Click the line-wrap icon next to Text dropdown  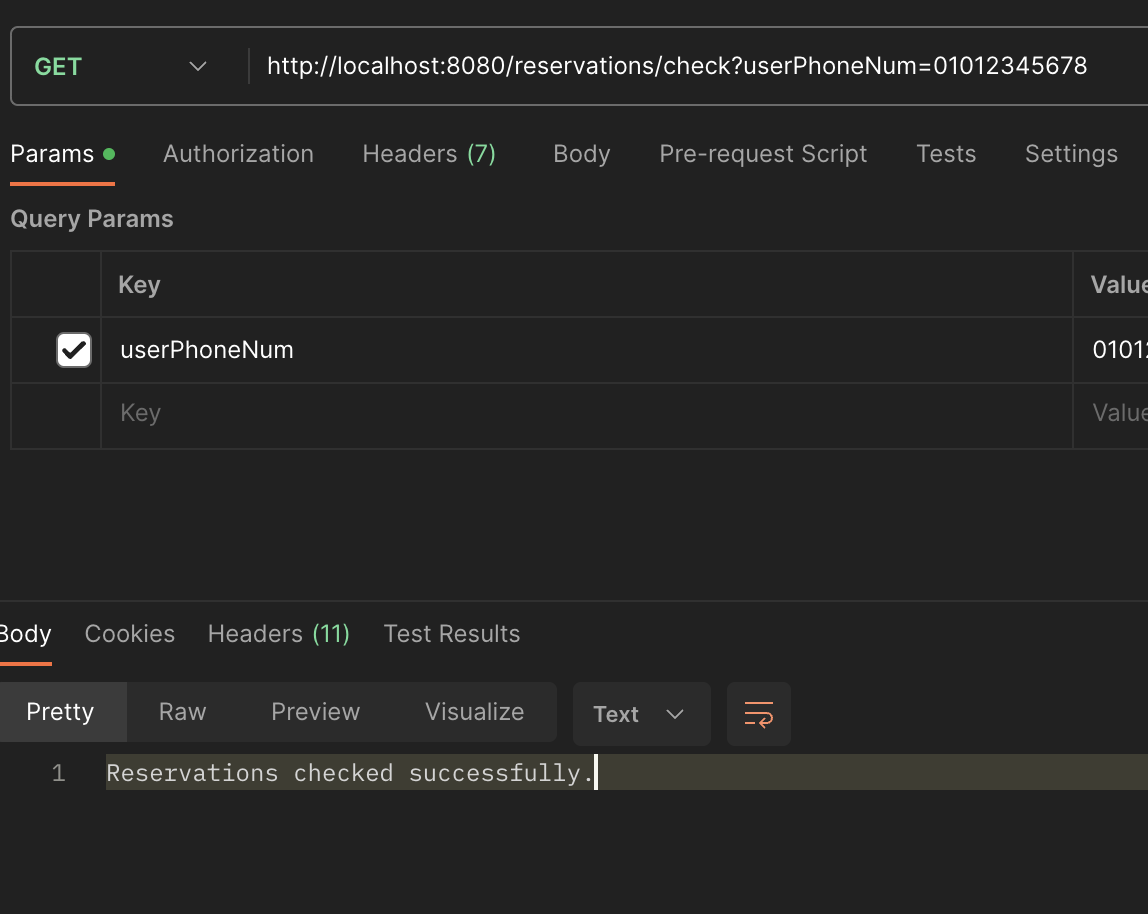[758, 713]
